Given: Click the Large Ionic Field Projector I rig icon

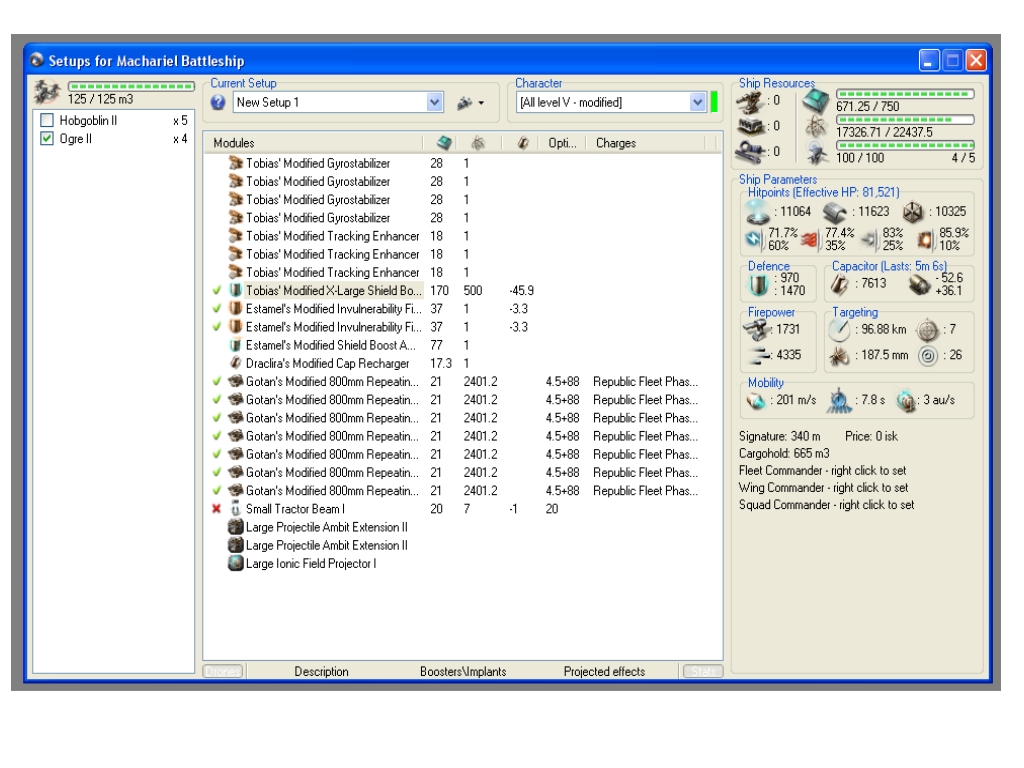Looking at the screenshot, I should [x=236, y=564].
